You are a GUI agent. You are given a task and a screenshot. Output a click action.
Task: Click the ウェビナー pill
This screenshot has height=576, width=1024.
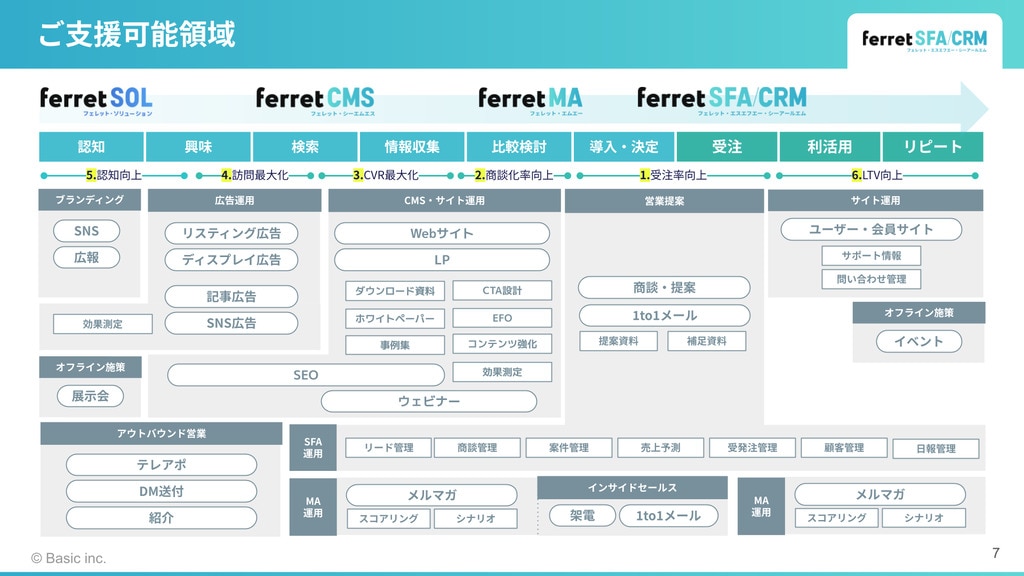pos(428,401)
